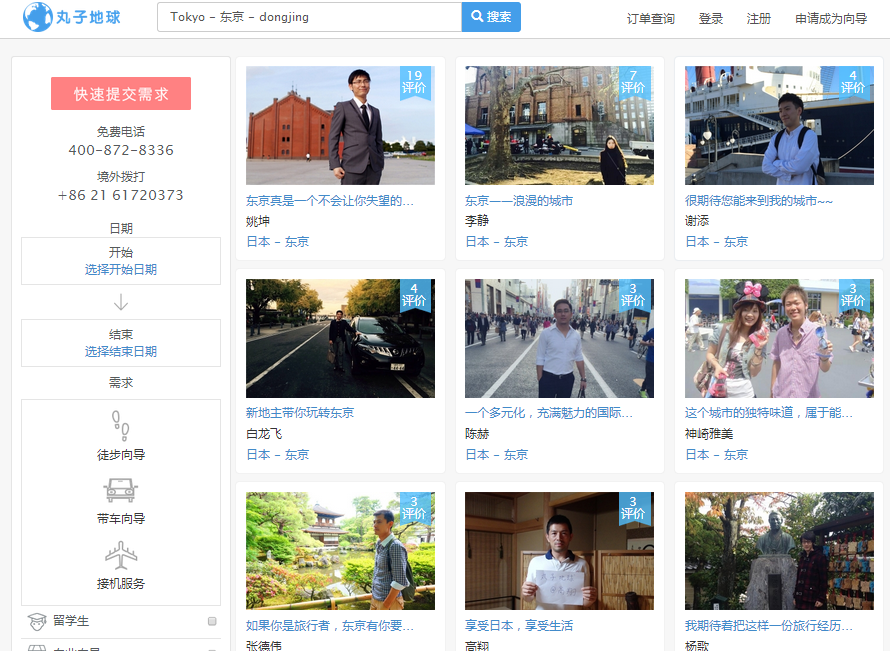Tick the 留学生 checkbox
This screenshot has height=651, width=890.
212,621
